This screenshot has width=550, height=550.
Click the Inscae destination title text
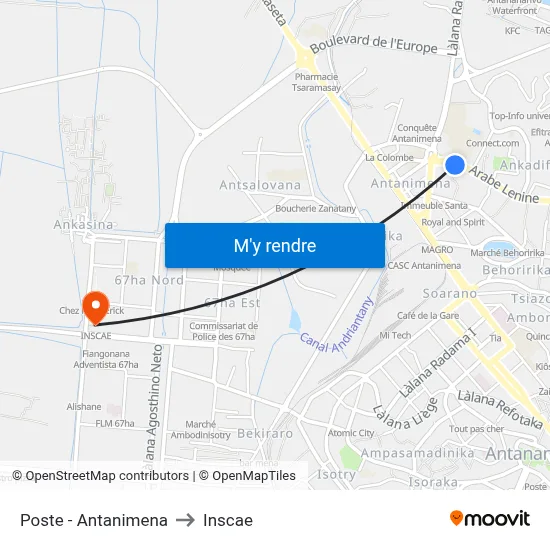point(228,520)
